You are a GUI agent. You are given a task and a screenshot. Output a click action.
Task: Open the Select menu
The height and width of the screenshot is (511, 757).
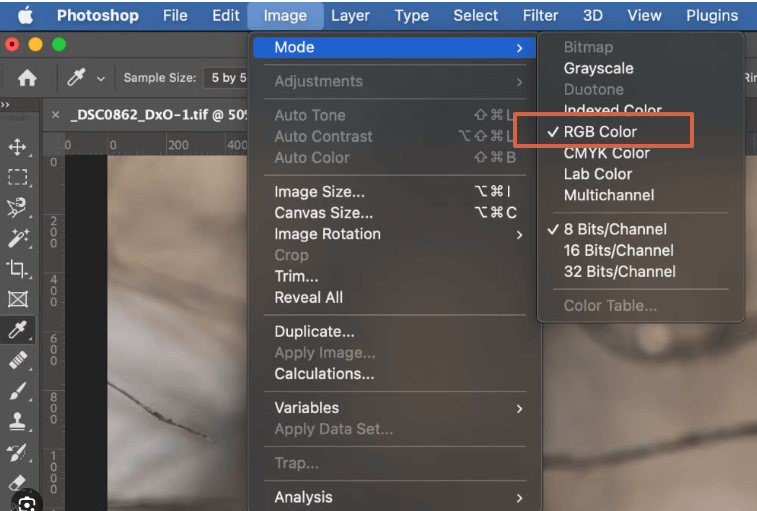(x=476, y=15)
